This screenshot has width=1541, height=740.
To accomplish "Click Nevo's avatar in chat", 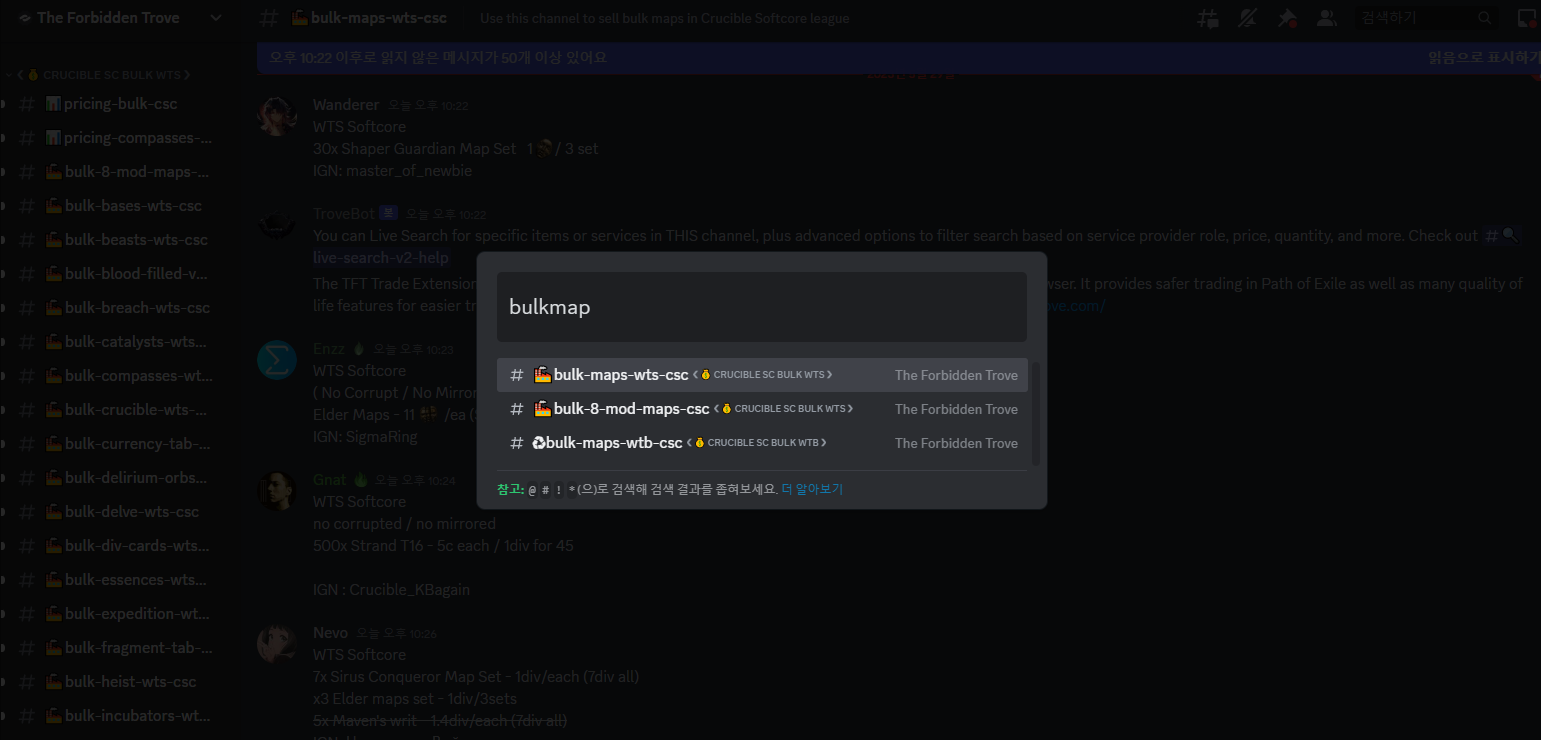I will pyautogui.click(x=277, y=644).
